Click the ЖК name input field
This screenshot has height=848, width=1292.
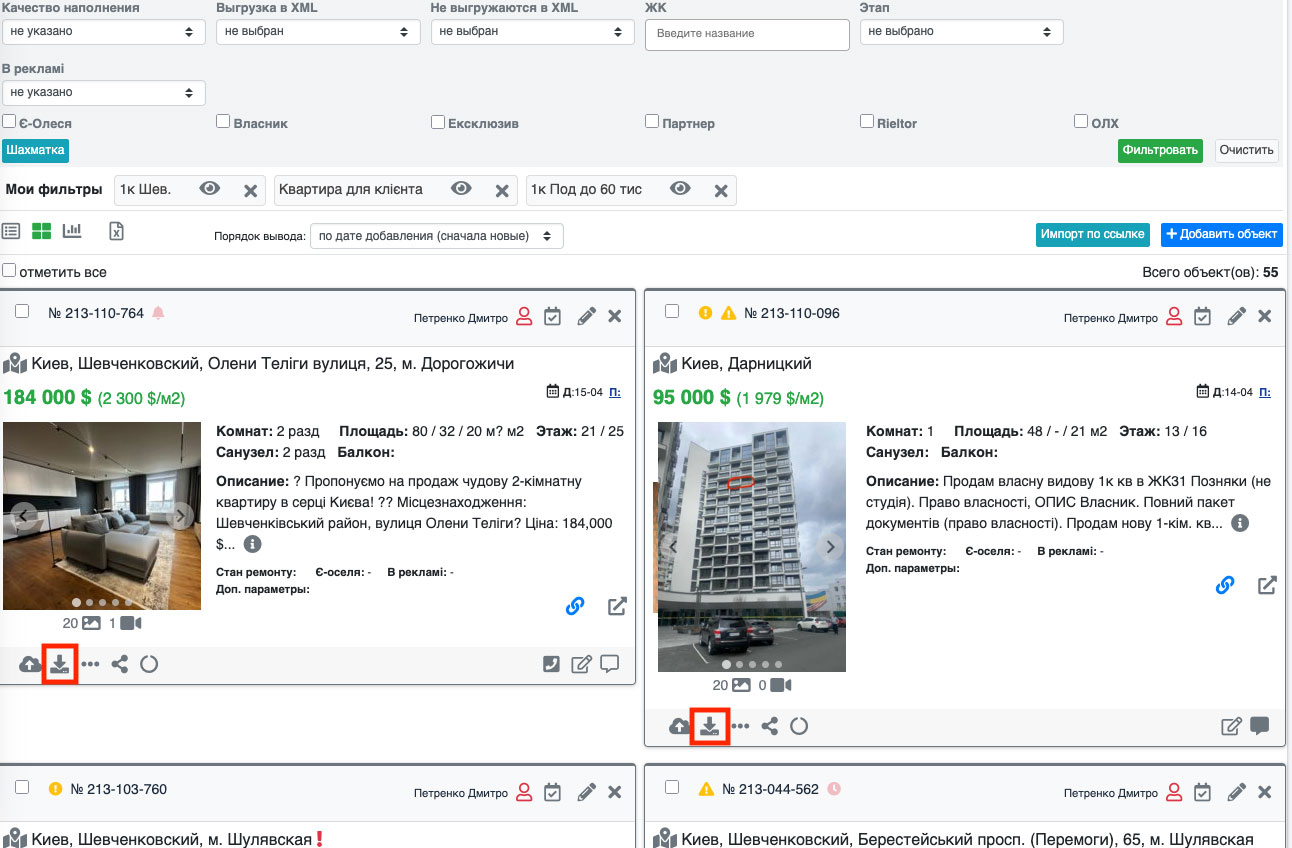click(746, 34)
